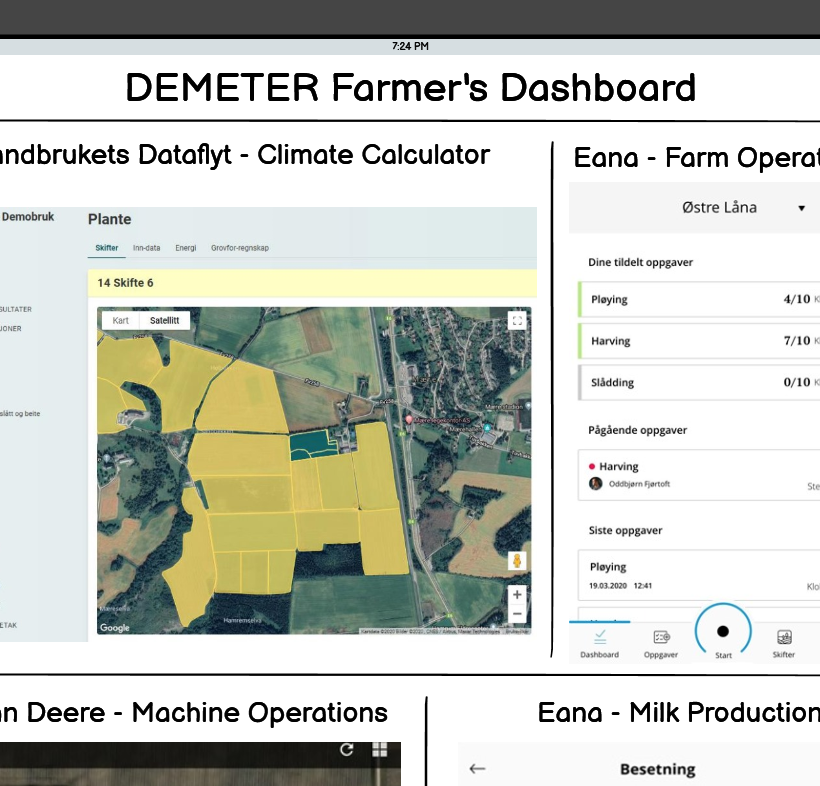Switch map to Satellitt view
Viewport: 820px width, 786px height.
164,321
